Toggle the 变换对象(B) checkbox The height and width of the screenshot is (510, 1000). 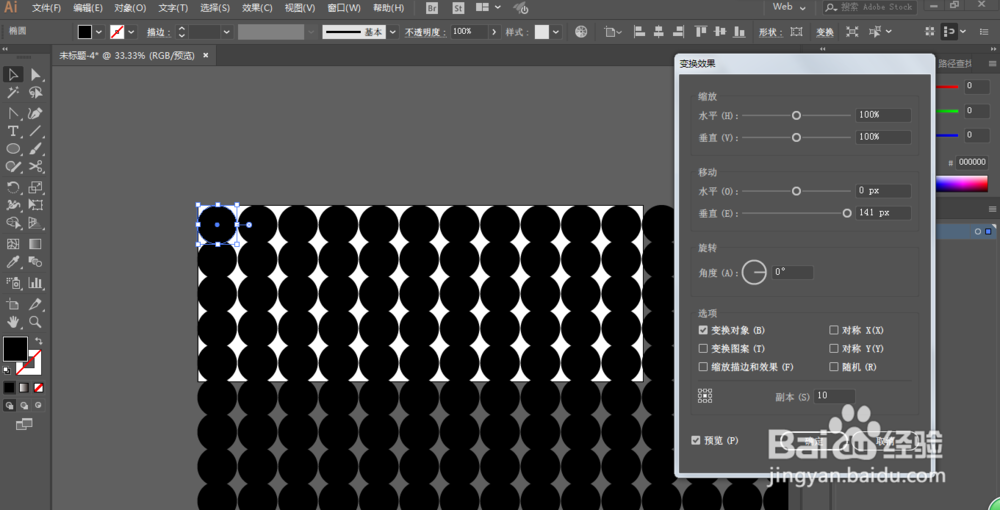[x=703, y=330]
